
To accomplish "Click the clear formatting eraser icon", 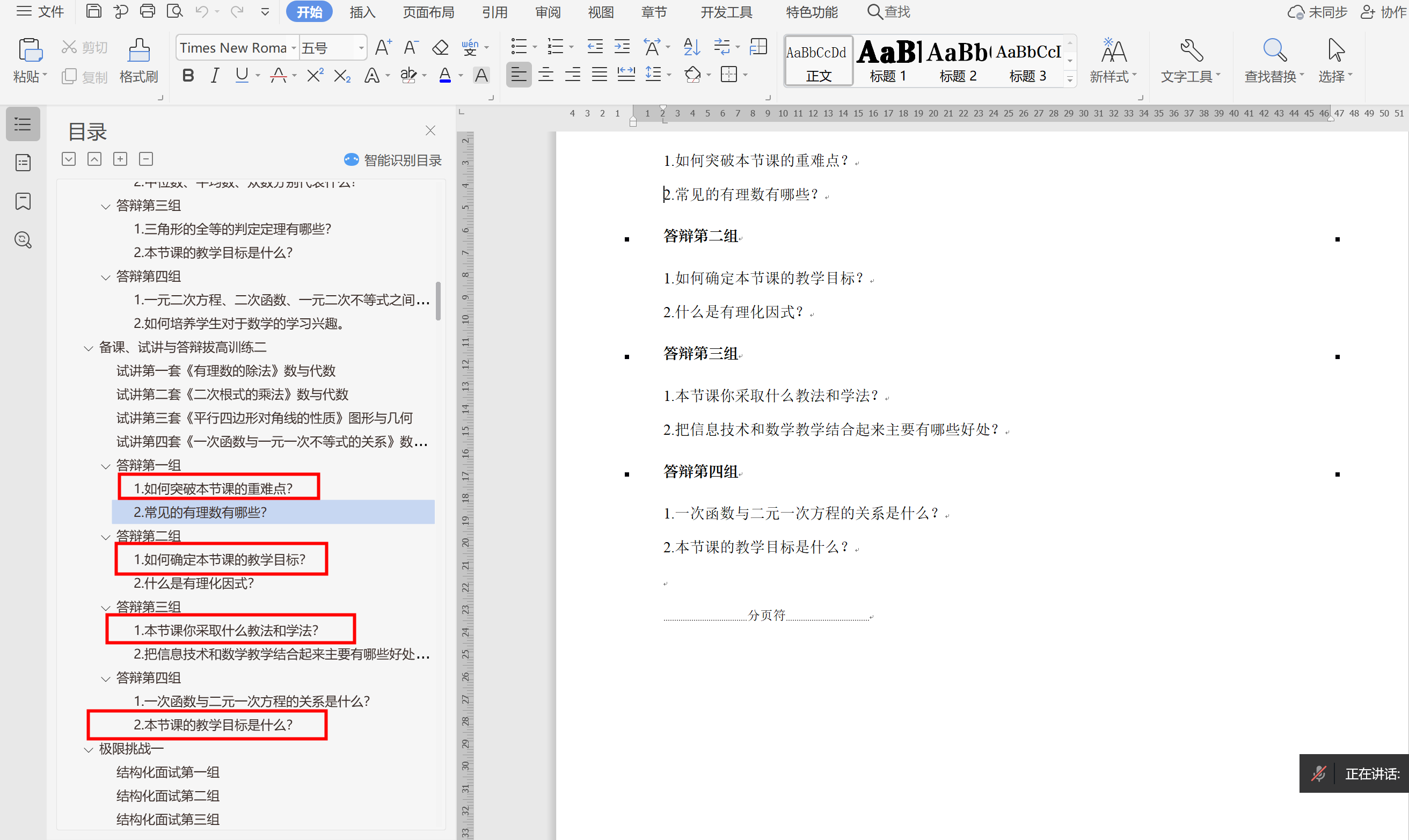I will [x=440, y=48].
